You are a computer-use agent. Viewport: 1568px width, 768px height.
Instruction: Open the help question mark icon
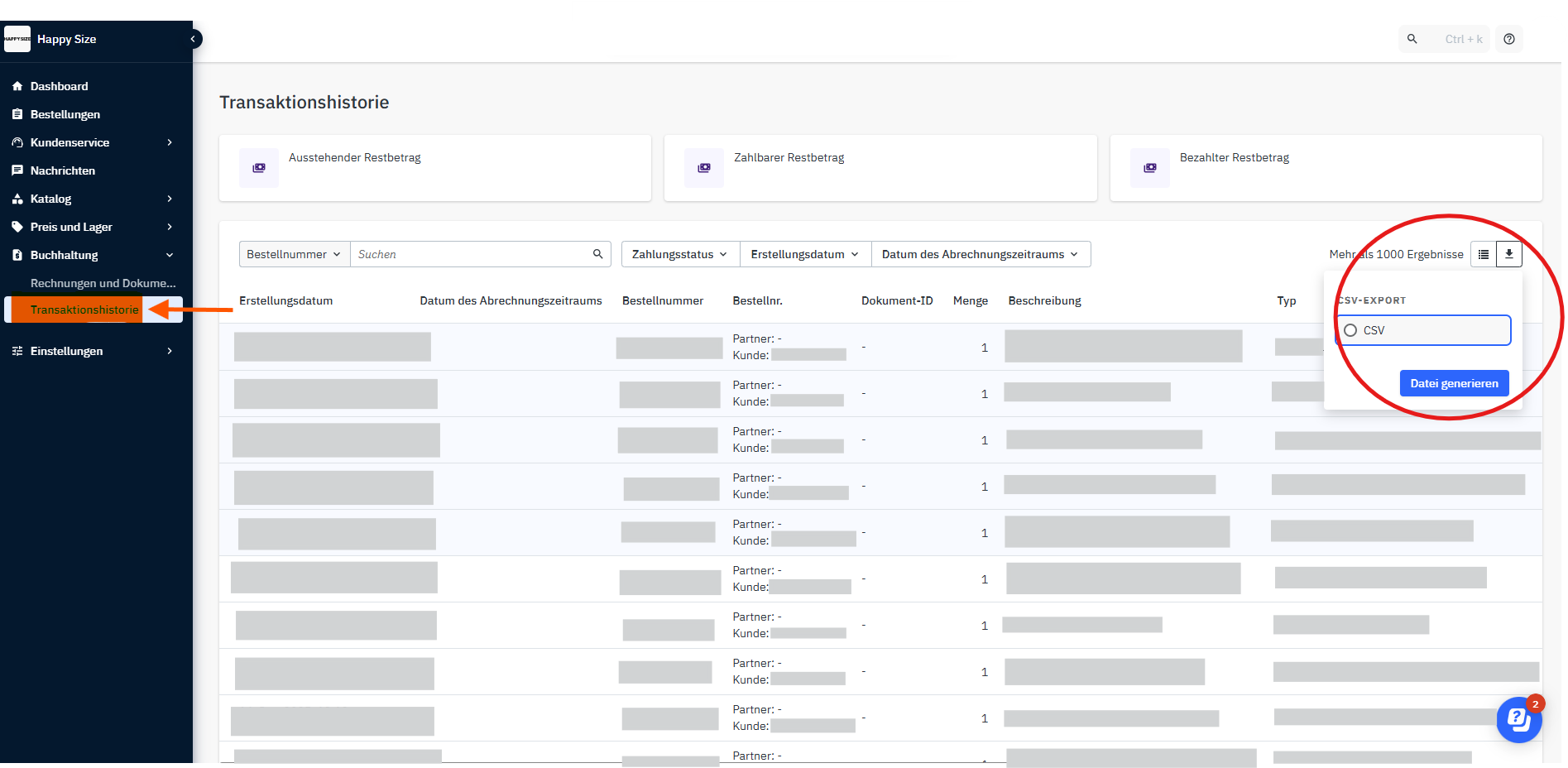click(1509, 39)
